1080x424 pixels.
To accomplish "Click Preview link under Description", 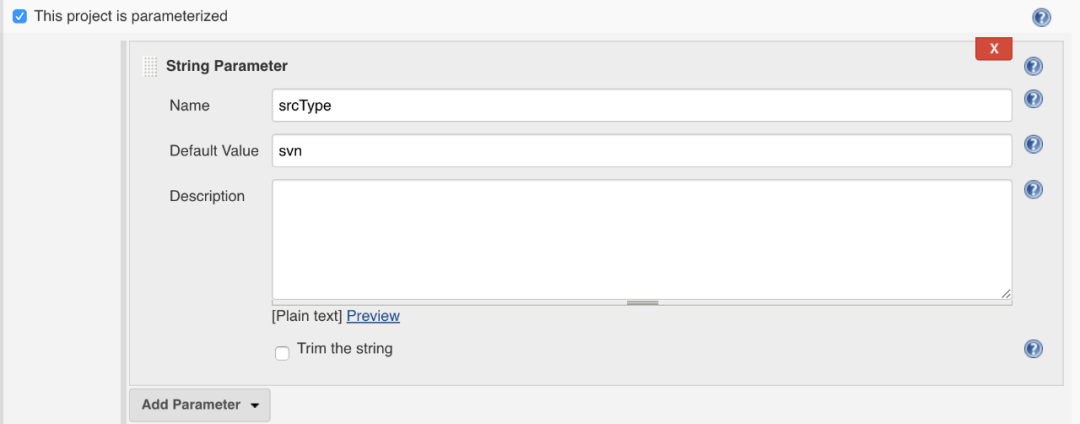I will [373, 316].
